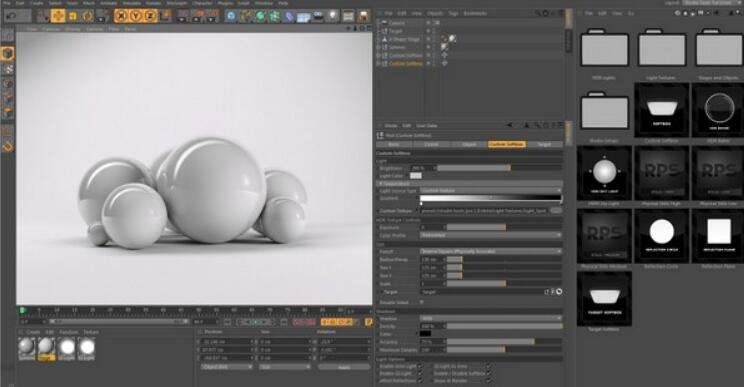The width and height of the screenshot is (744, 387).
Task: Select the Move tool in the toolbar
Action: click(x=58, y=16)
